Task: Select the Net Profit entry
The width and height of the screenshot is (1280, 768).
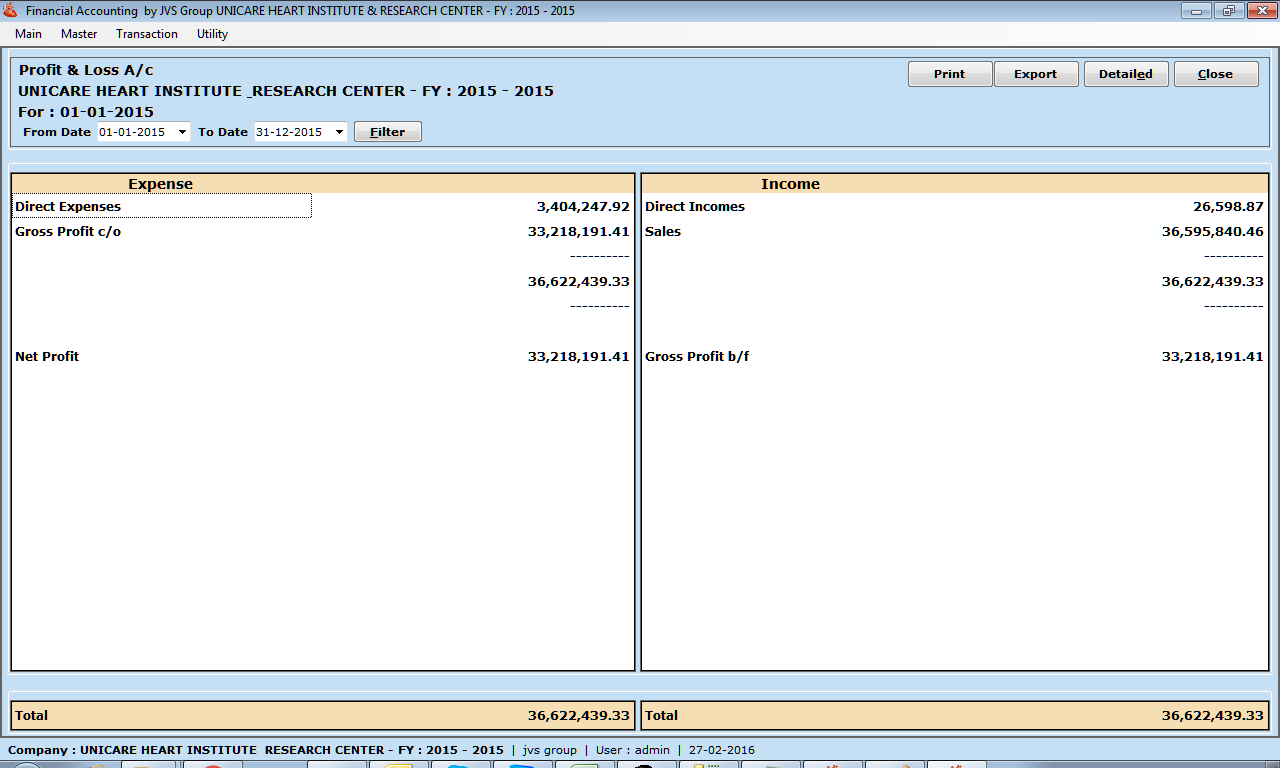Action: (x=47, y=357)
